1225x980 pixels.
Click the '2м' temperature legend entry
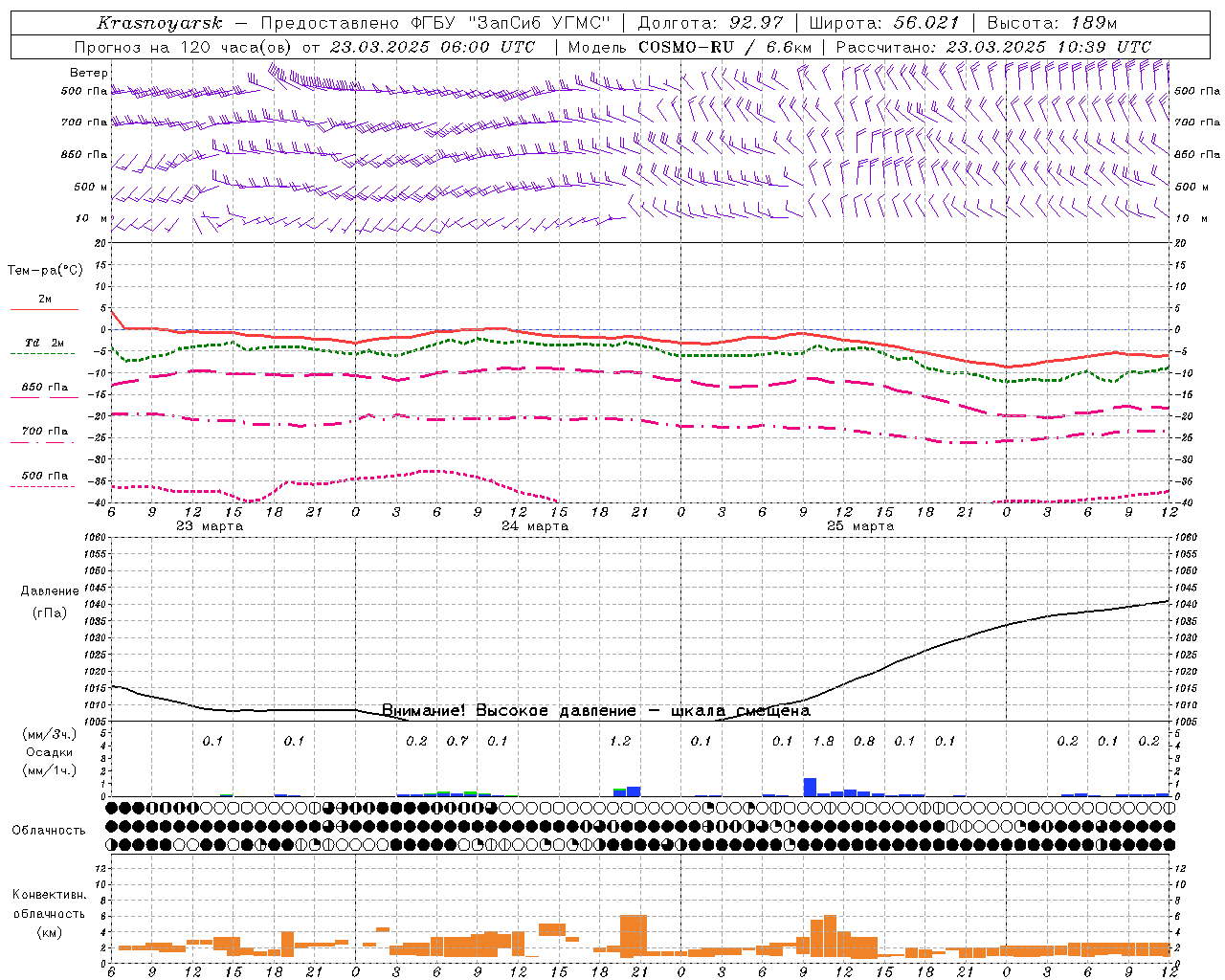point(45,299)
